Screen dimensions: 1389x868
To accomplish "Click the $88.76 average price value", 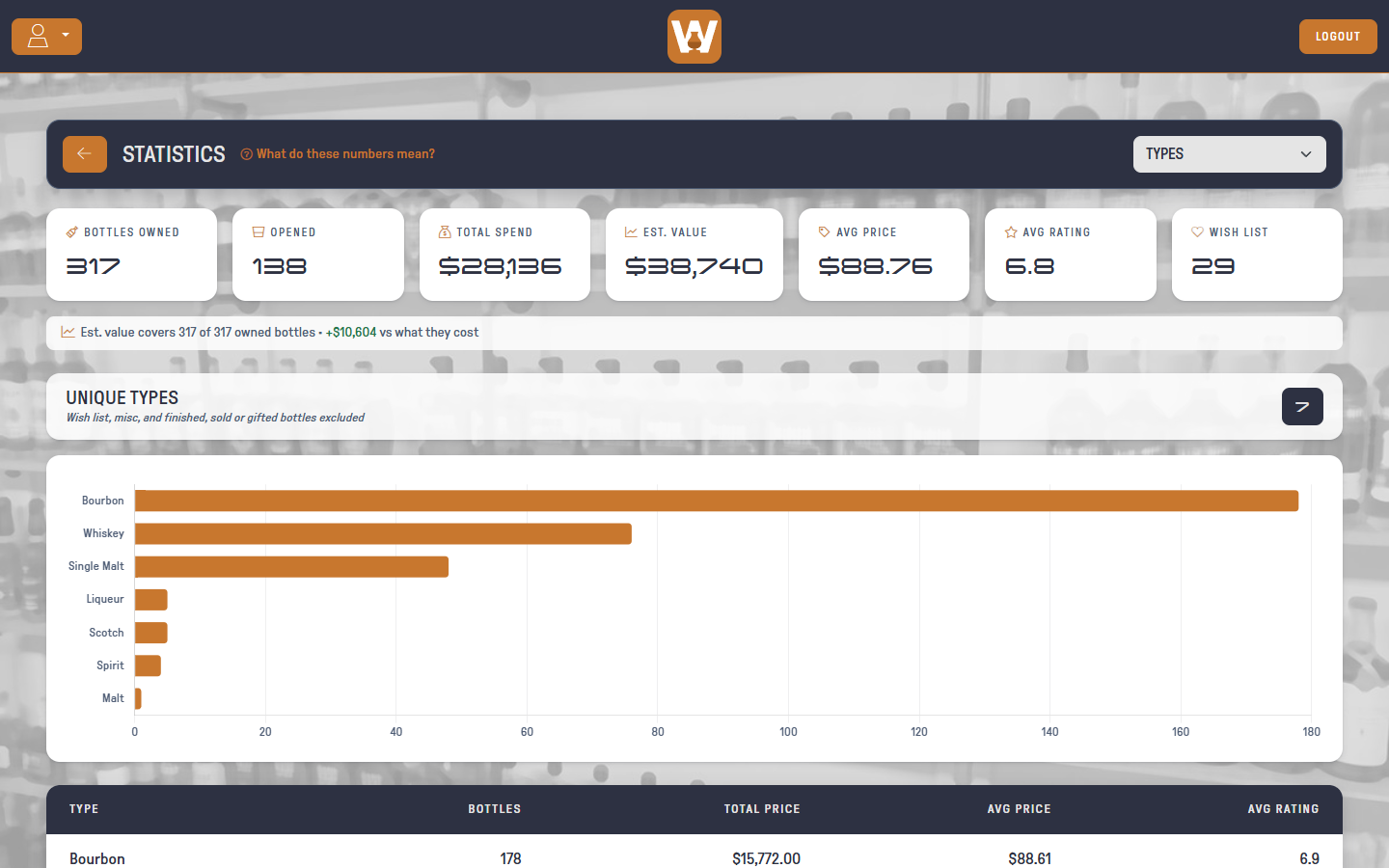I will tap(875, 266).
